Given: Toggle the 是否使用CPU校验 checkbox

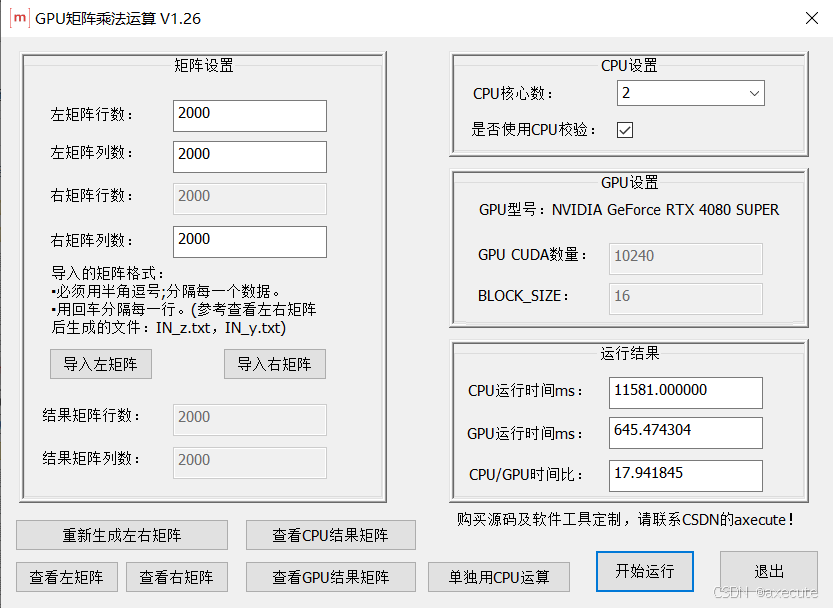Looking at the screenshot, I should pos(624,129).
